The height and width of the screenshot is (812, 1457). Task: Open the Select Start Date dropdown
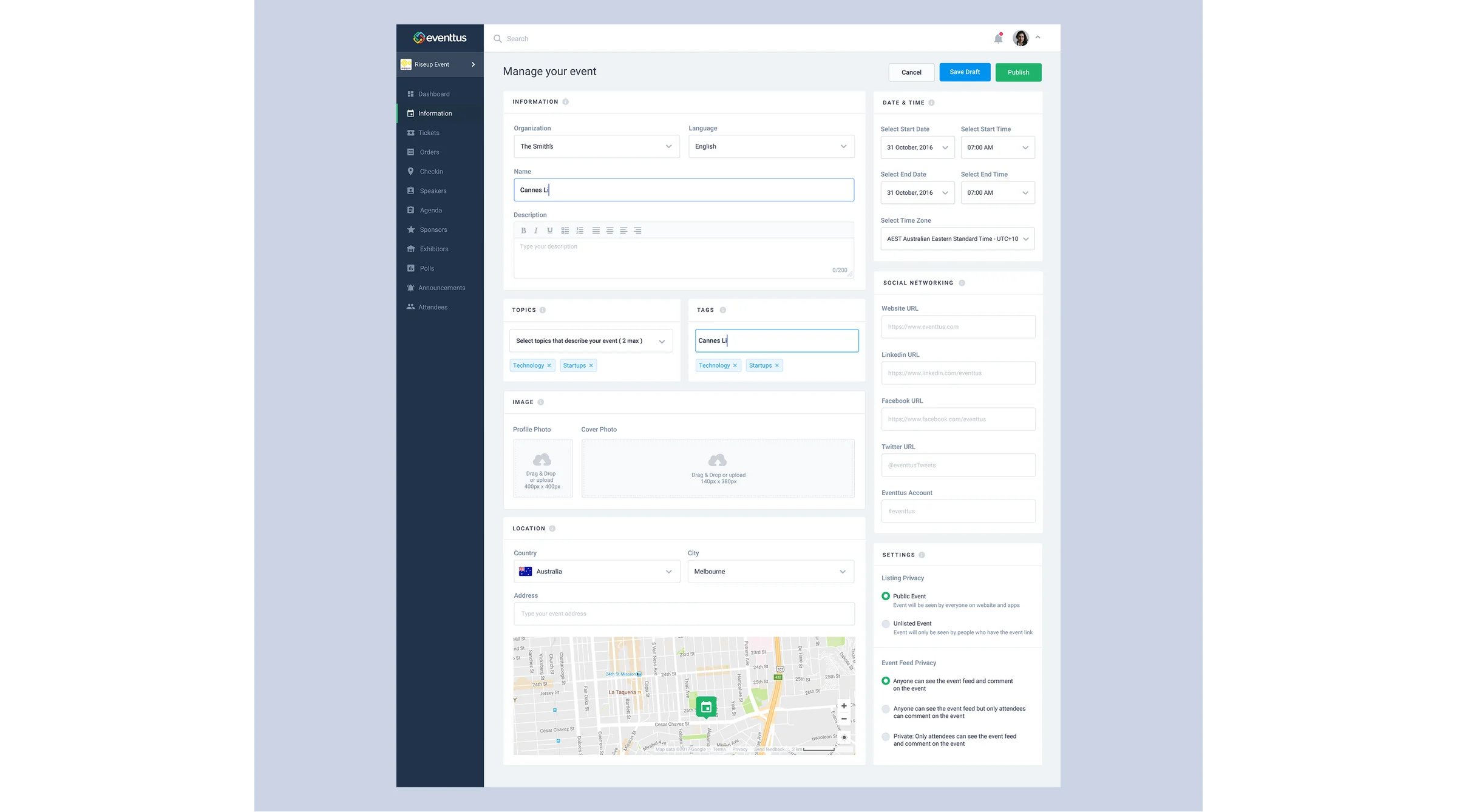click(917, 147)
